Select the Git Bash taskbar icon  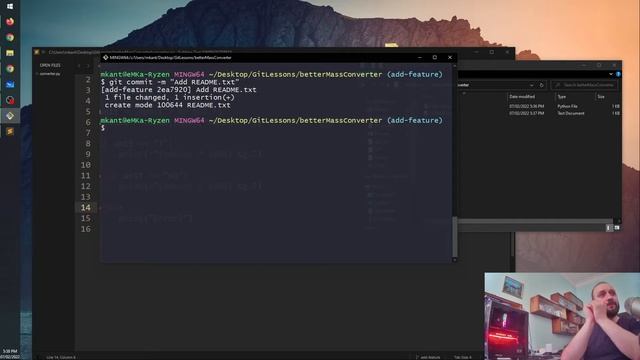pyautogui.click(x=10, y=116)
